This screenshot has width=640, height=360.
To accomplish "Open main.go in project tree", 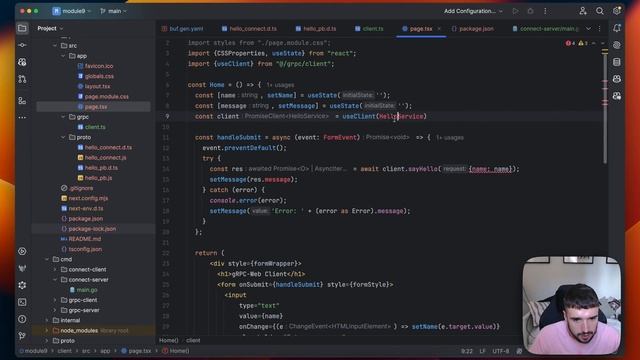I will pyautogui.click(x=83, y=290).
